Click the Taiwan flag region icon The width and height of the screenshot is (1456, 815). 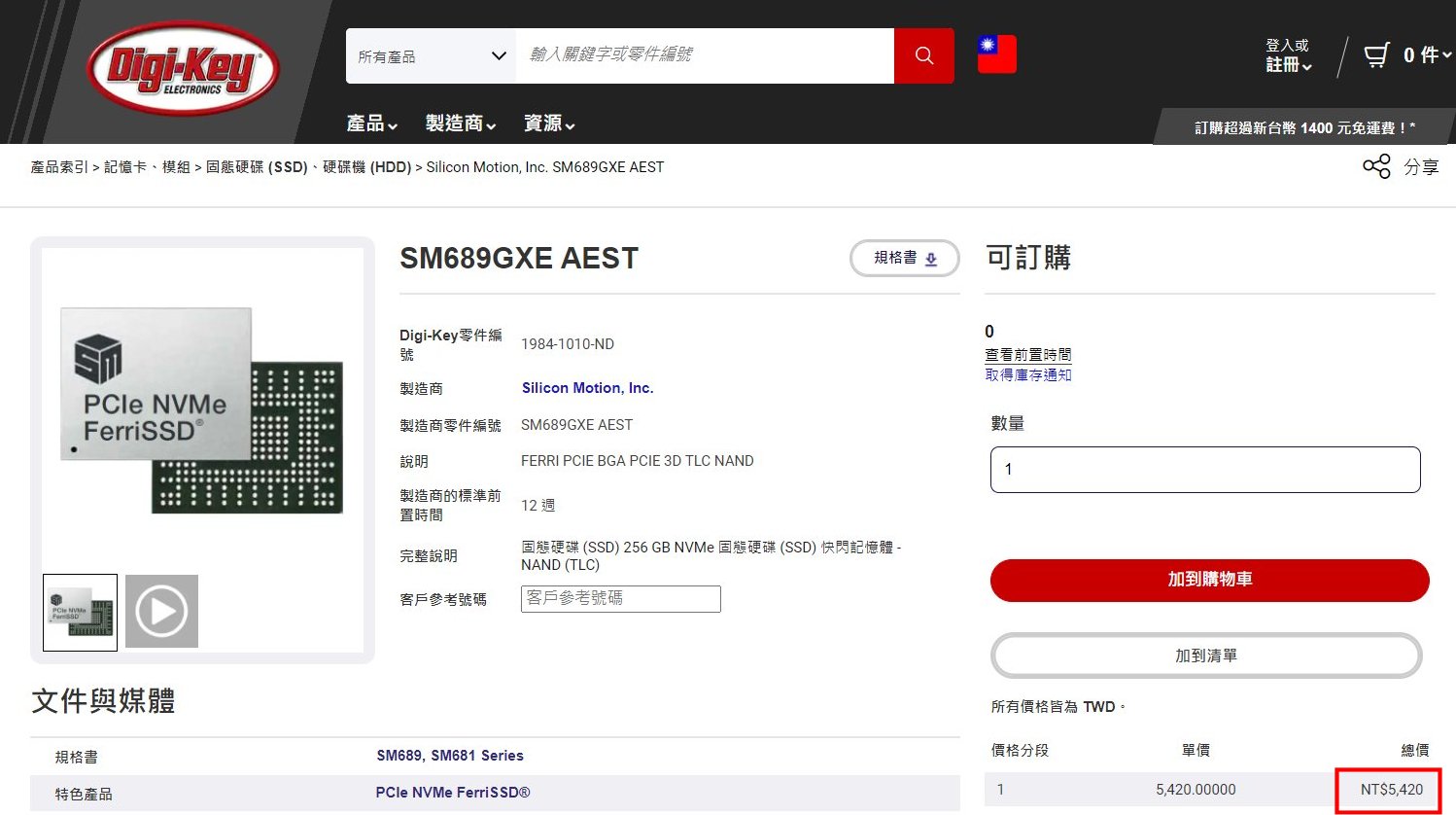click(996, 54)
